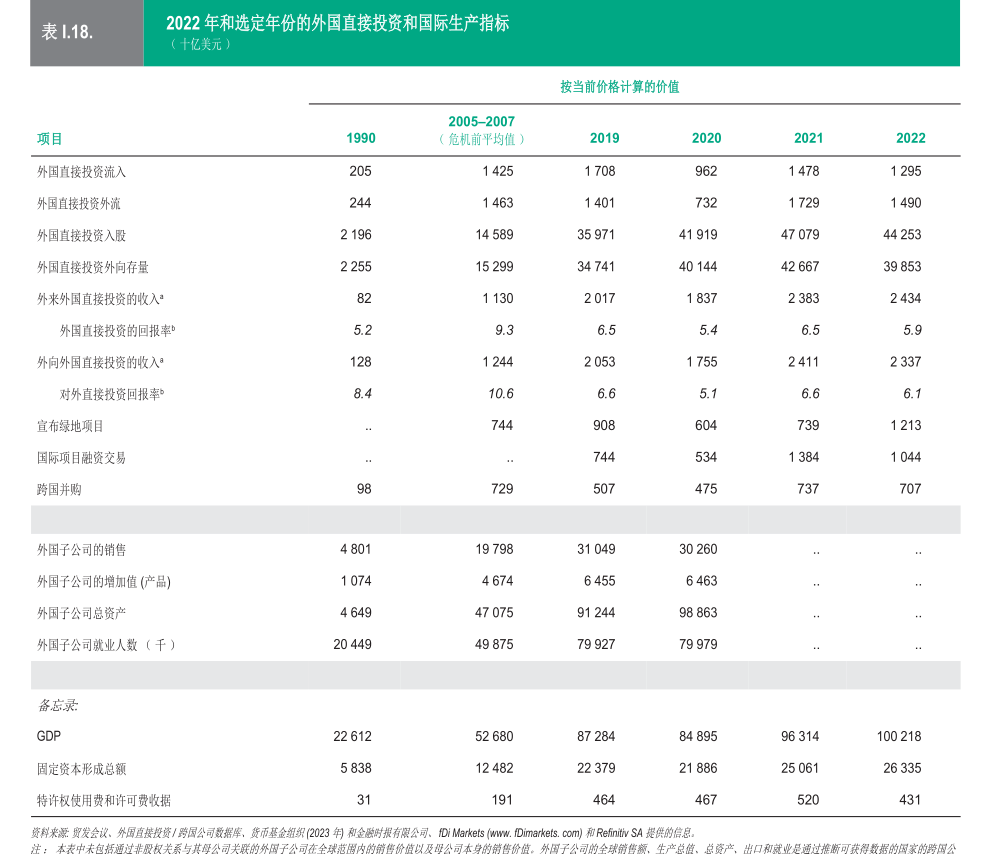Click the 固定资本形成总额 row label
Image resolution: width=990 pixels, height=854 pixels.
click(81, 769)
